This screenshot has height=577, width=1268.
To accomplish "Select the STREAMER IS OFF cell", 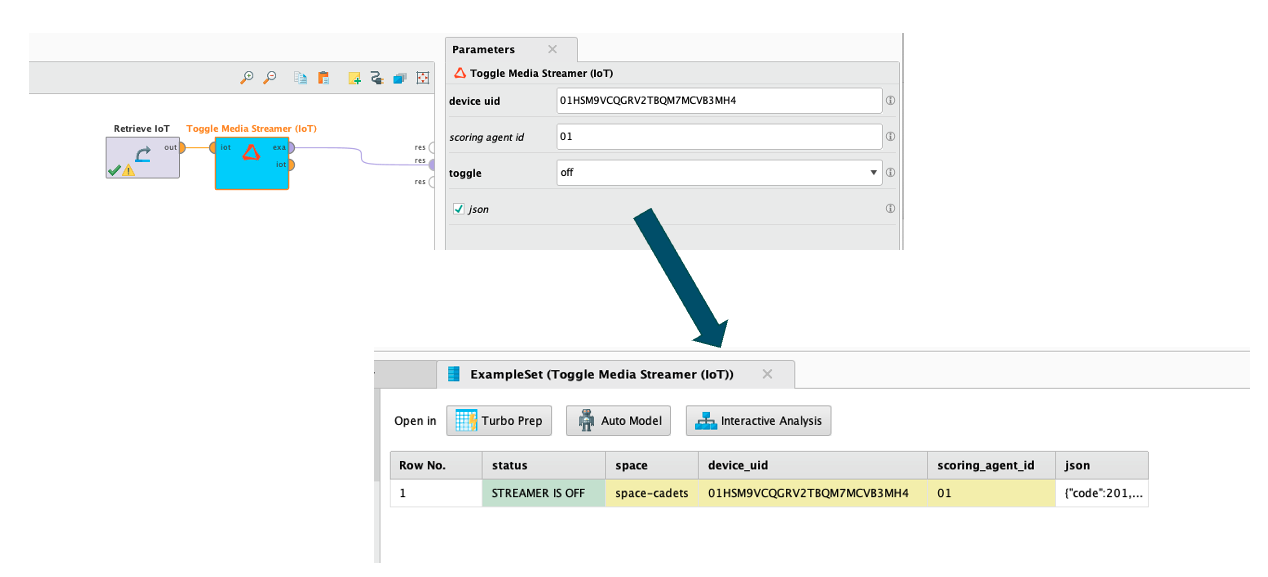I will [x=543, y=493].
